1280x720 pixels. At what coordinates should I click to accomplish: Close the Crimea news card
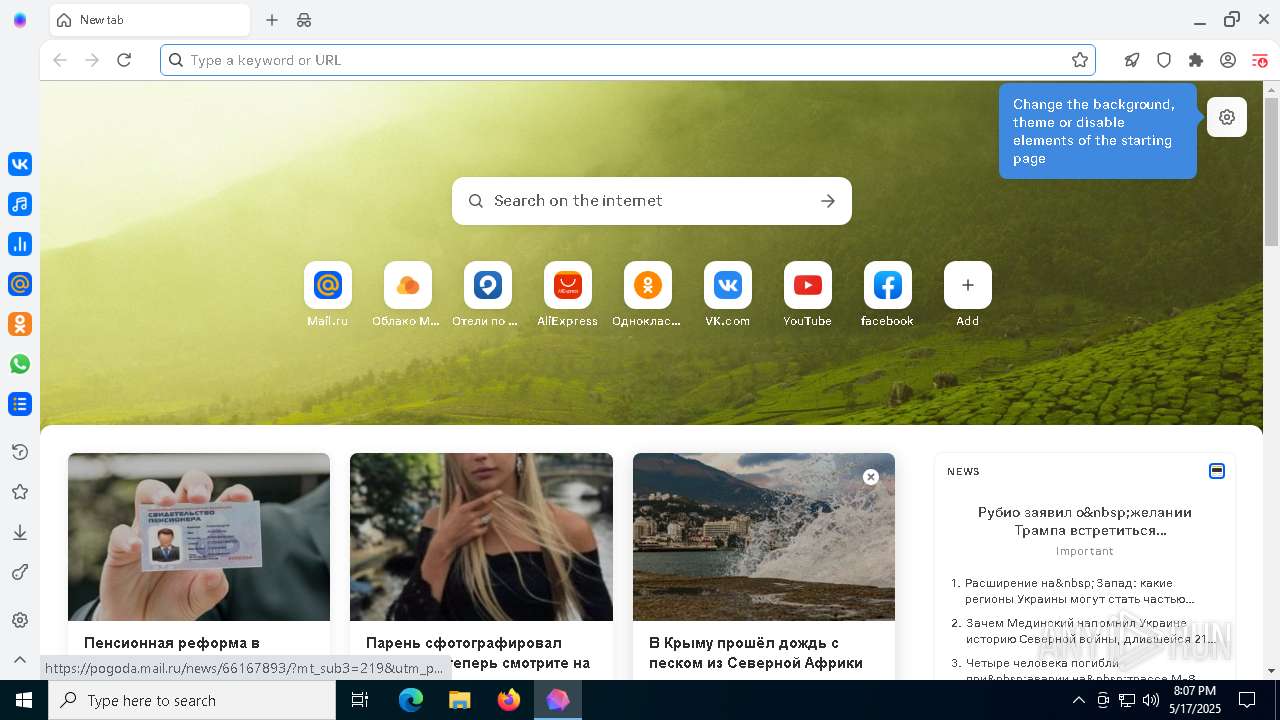tap(871, 477)
